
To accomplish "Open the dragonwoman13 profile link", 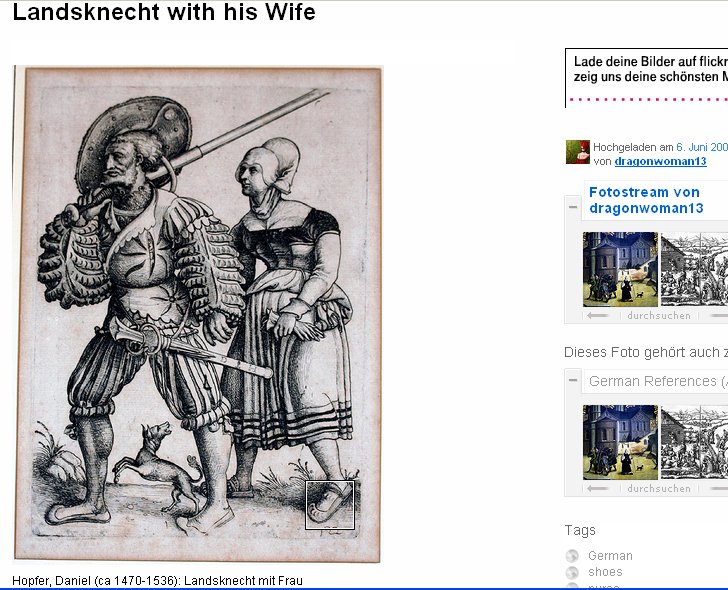I will pos(660,162).
